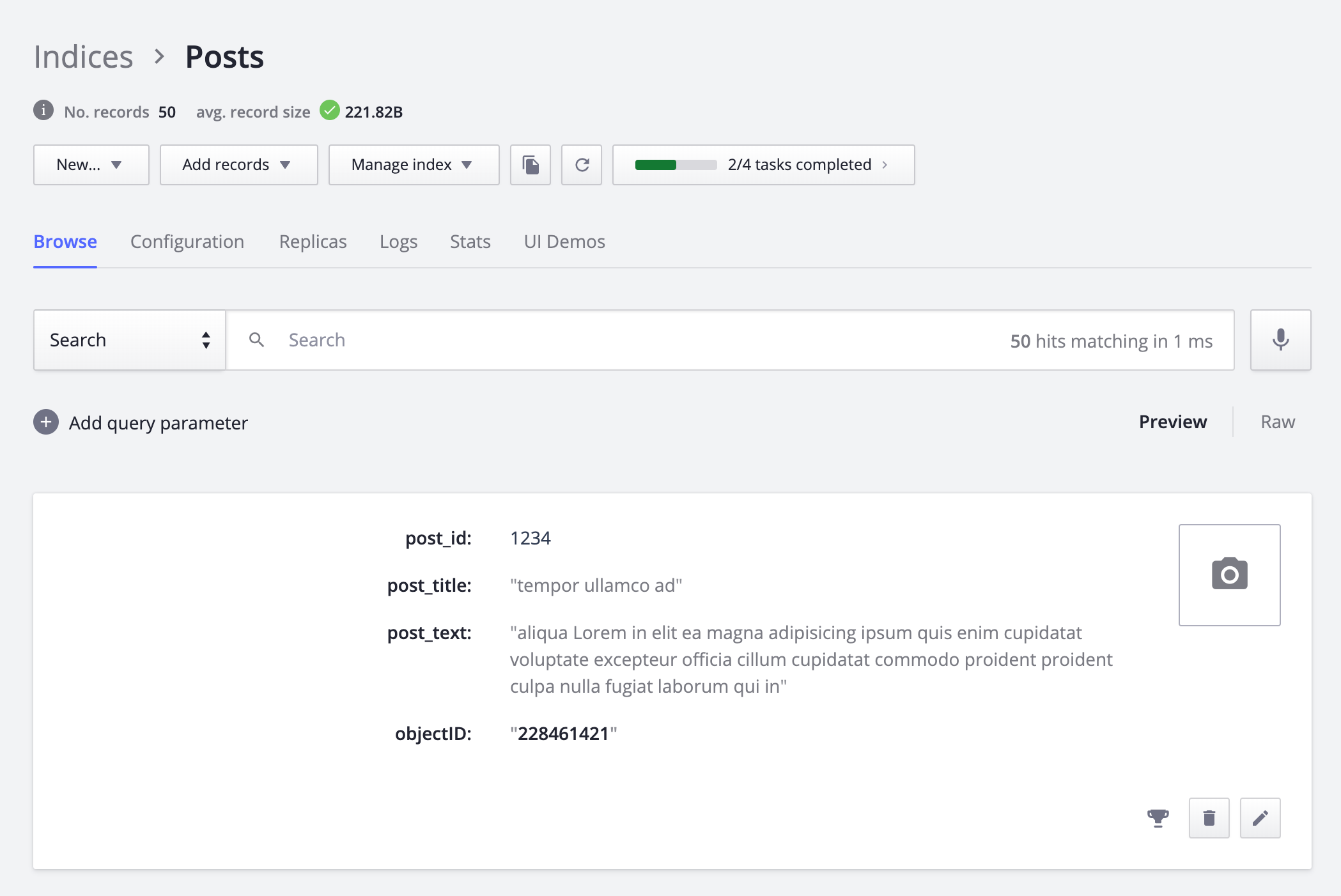Screen dimensions: 1341x896
Task: Open the Replicas tab
Action: click(313, 242)
